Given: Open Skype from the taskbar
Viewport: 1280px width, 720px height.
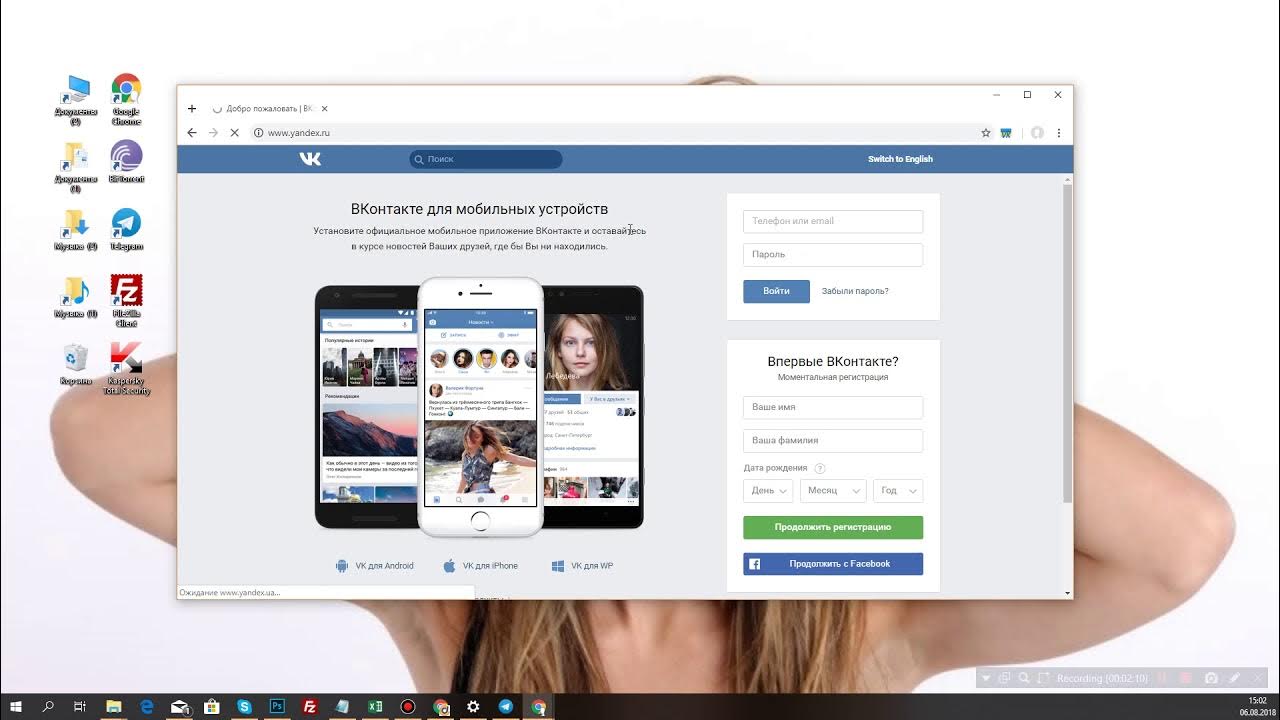Looking at the screenshot, I should pos(244,707).
